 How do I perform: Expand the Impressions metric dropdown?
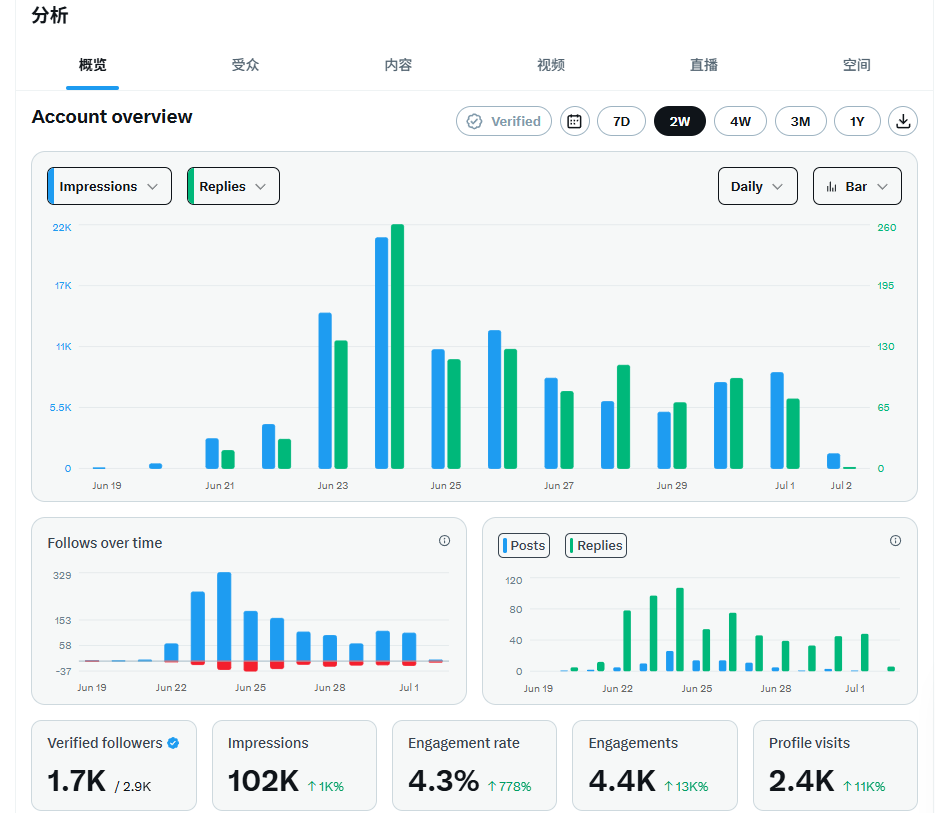[x=110, y=187]
